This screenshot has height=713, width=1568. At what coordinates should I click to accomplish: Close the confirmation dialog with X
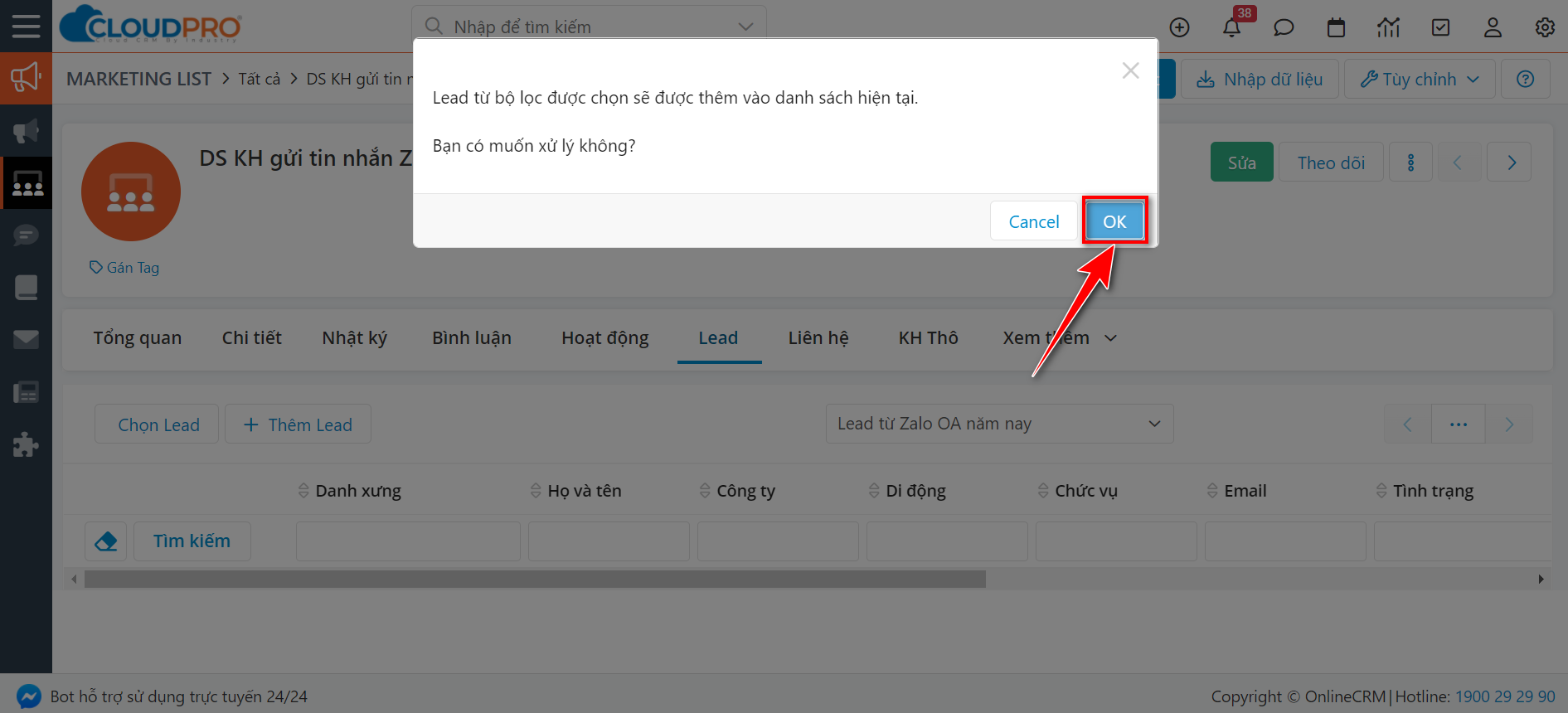point(1130,70)
